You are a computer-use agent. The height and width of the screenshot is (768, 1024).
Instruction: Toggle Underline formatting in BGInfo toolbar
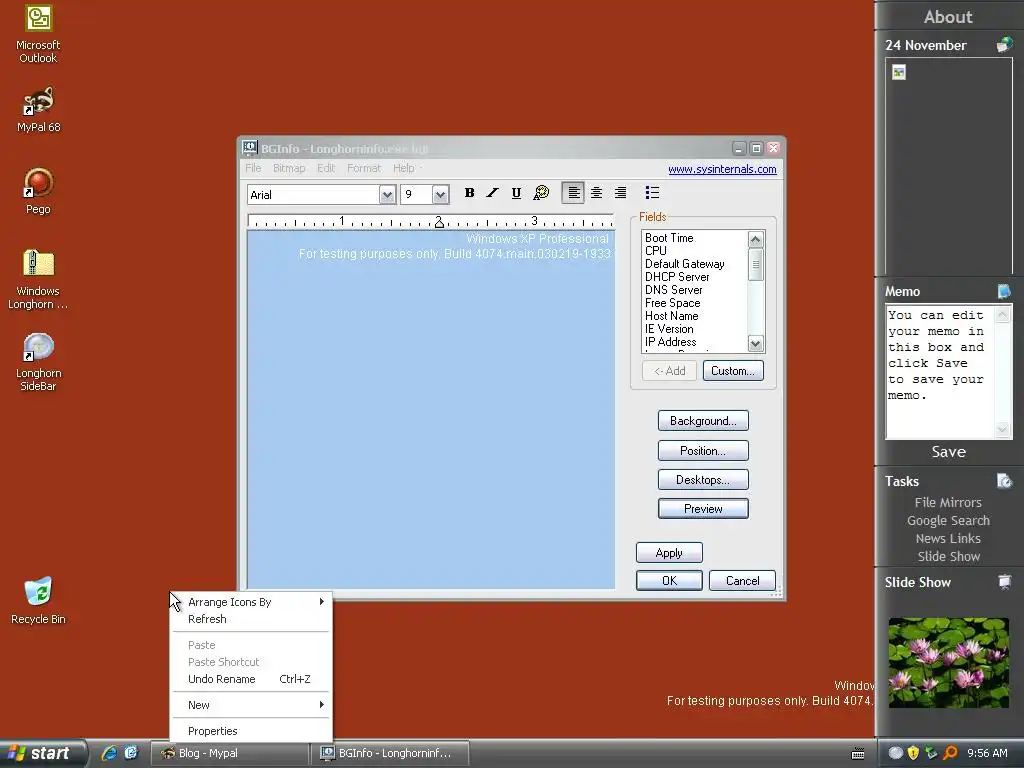pyautogui.click(x=516, y=193)
